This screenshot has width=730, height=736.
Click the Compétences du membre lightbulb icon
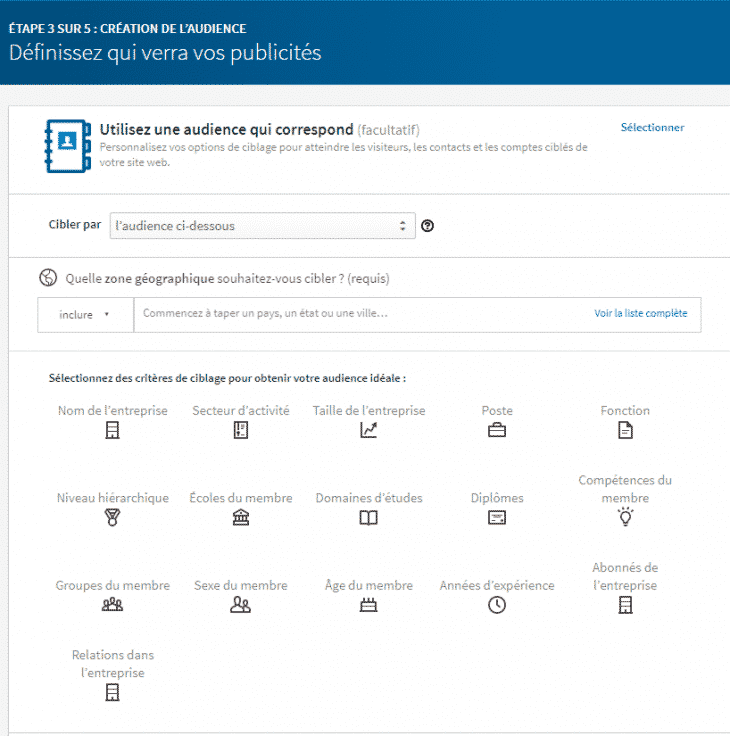coord(625,517)
